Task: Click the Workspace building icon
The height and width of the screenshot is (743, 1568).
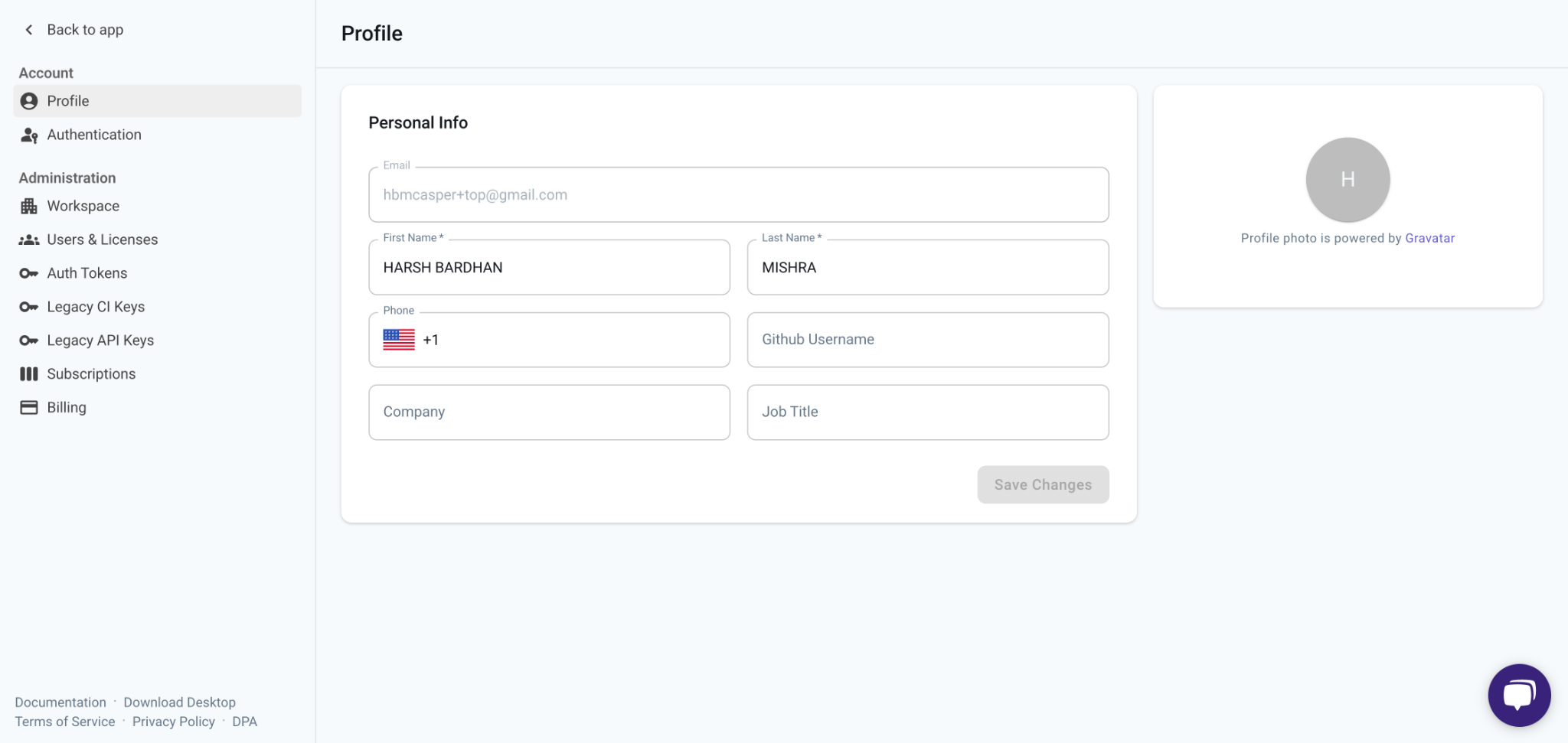Action: [29, 205]
